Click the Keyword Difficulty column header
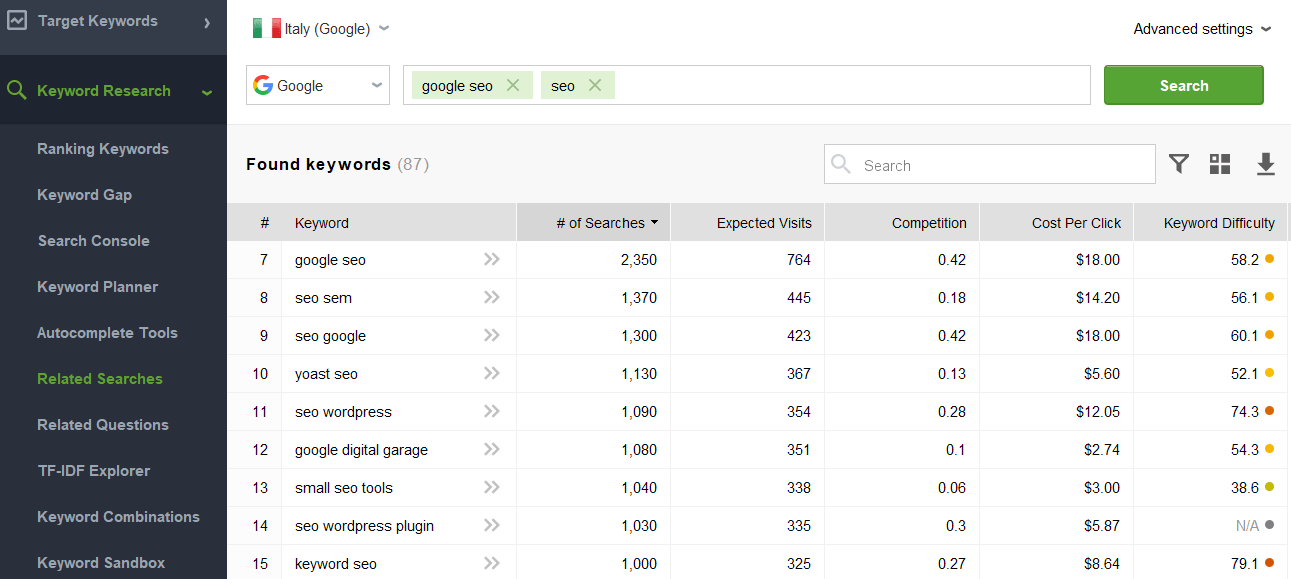This screenshot has height=579, width=1291. coord(1211,223)
